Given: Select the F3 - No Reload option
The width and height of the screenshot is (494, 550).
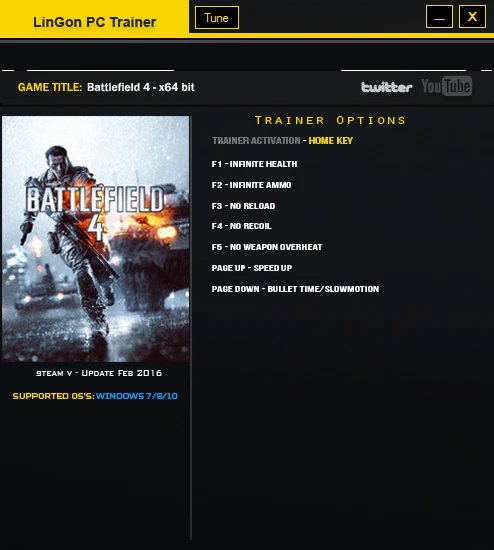Looking at the screenshot, I should tap(243, 206).
